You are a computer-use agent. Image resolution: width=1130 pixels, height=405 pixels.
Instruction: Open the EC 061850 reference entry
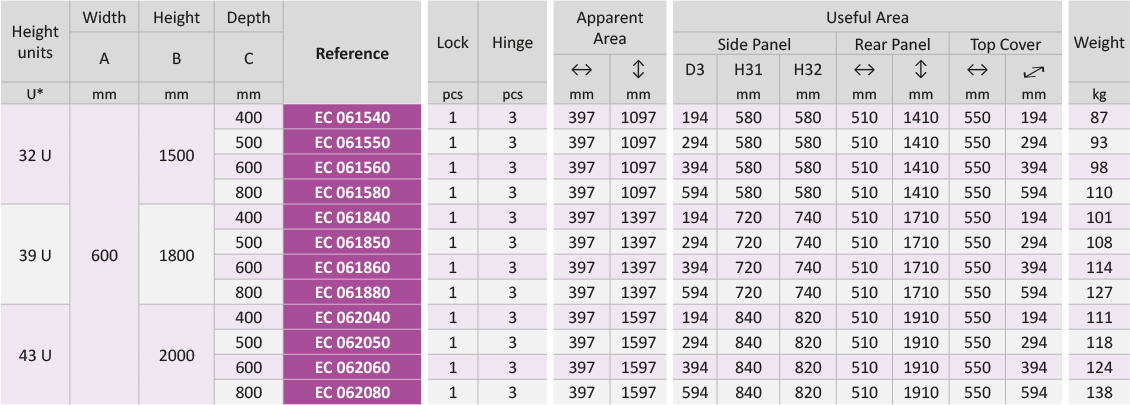(x=352, y=243)
